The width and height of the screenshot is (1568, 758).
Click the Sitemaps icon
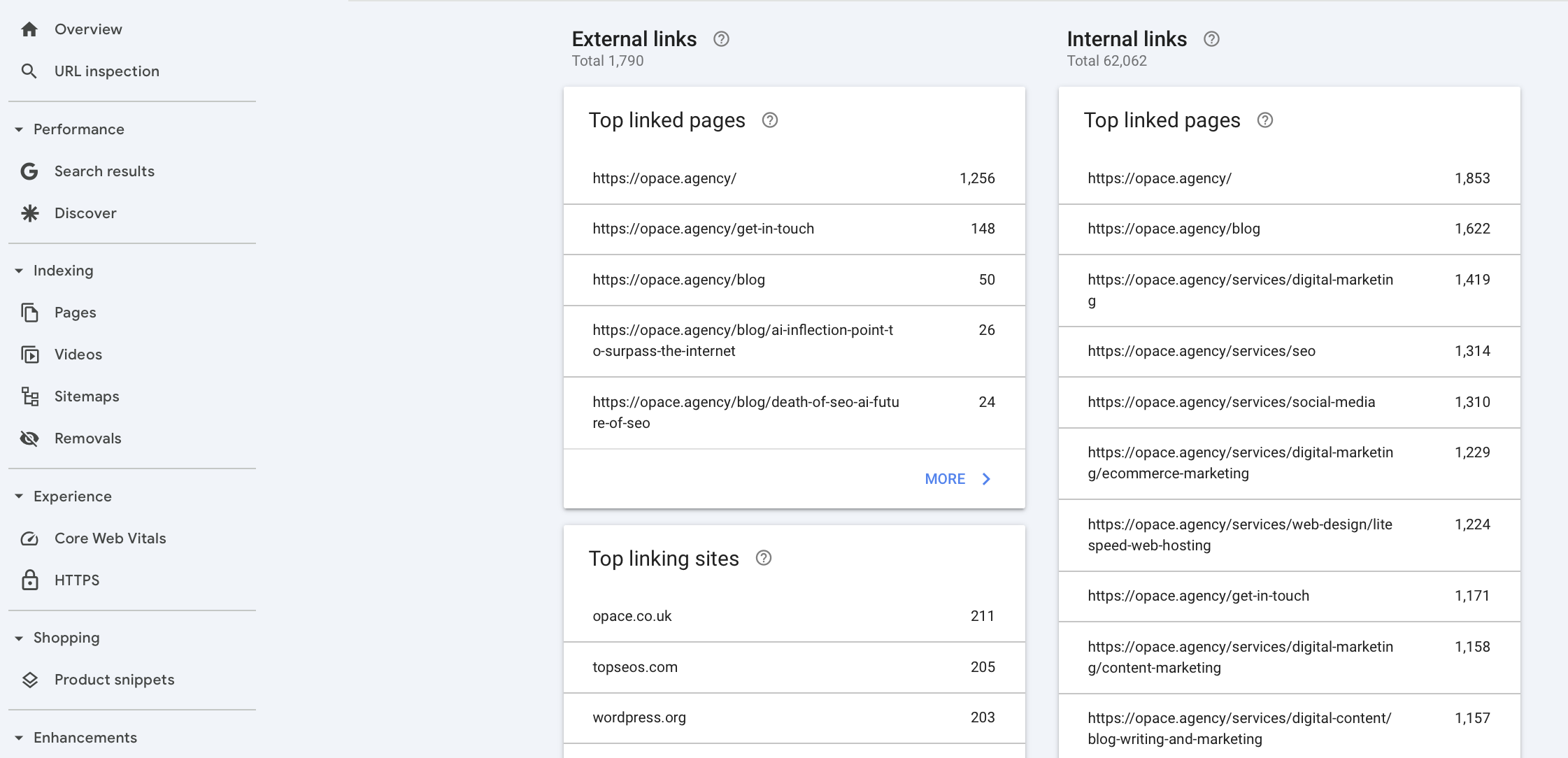click(29, 396)
